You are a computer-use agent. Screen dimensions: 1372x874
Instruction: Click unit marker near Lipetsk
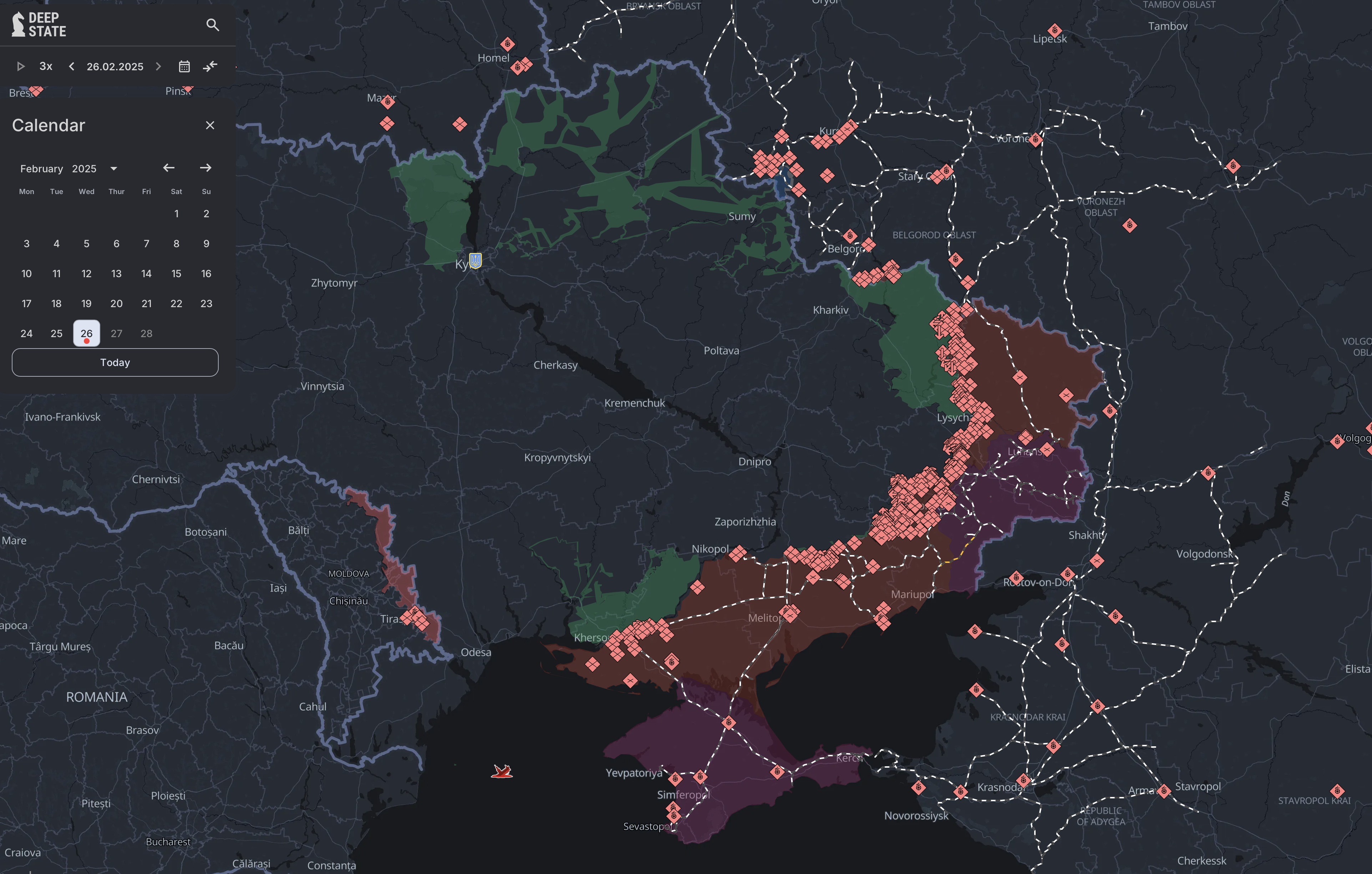pos(1055,30)
